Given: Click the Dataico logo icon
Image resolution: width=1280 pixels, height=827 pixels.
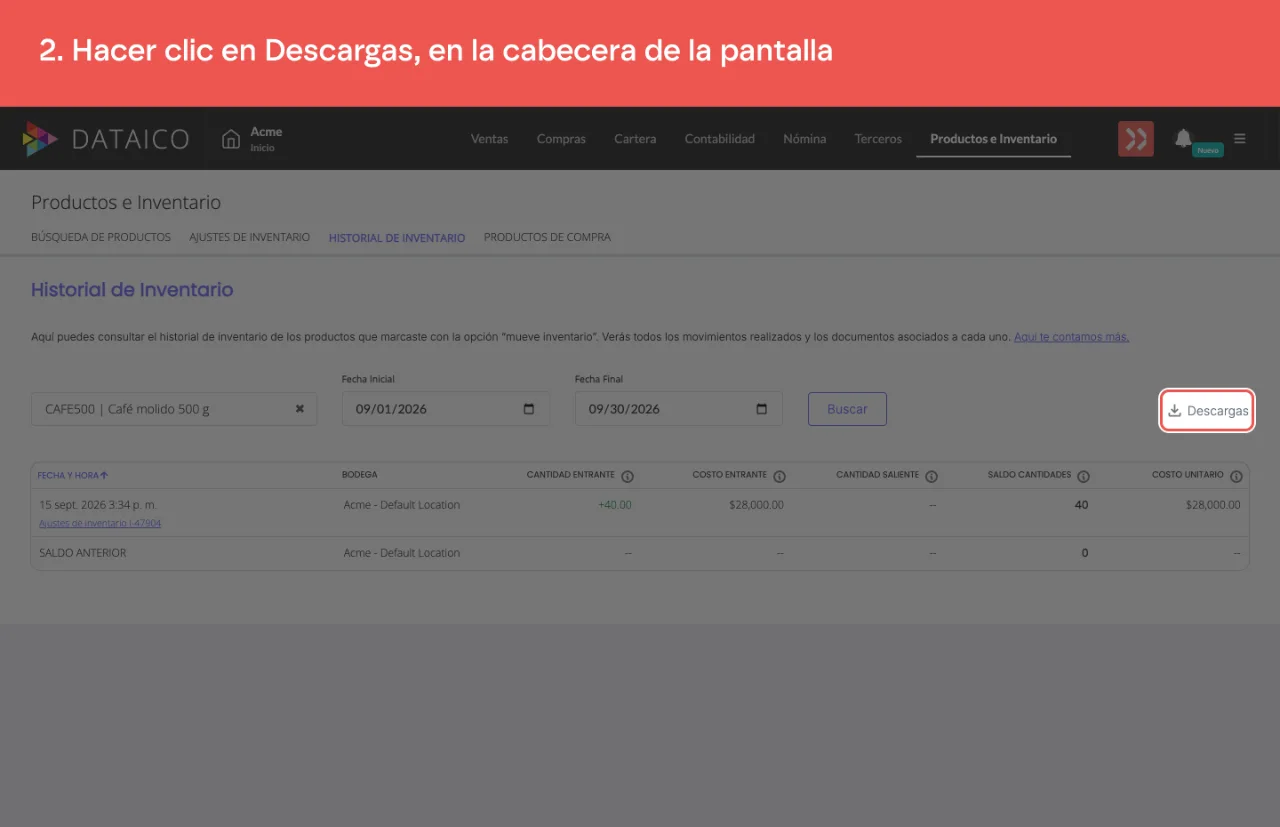Looking at the screenshot, I should 40,139.
